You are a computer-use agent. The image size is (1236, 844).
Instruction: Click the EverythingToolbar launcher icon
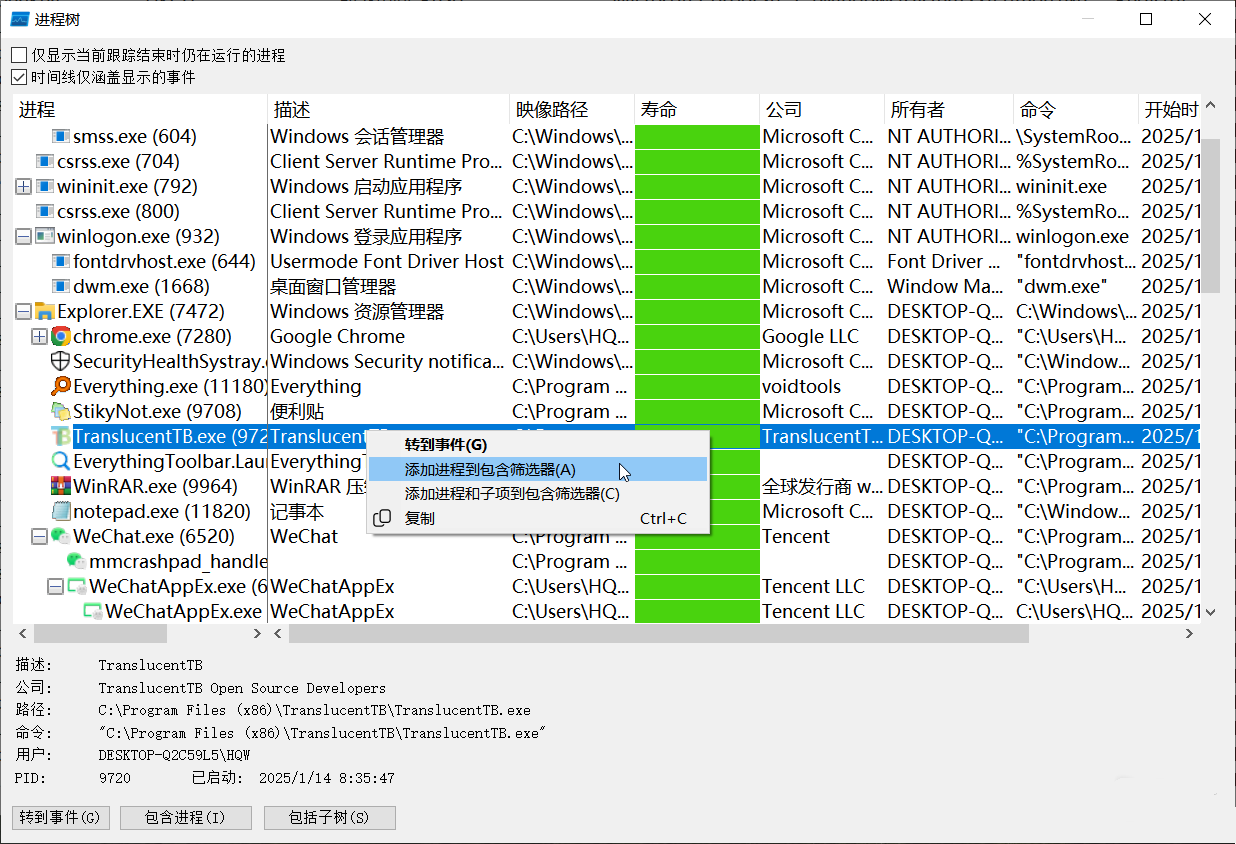pyautogui.click(x=60, y=461)
